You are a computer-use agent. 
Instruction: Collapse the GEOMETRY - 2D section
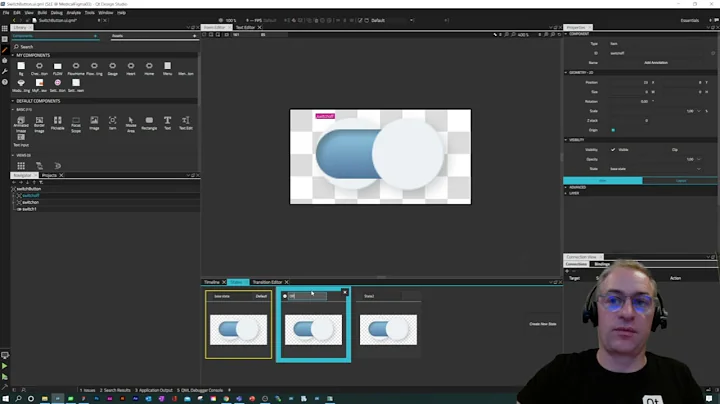pos(566,73)
